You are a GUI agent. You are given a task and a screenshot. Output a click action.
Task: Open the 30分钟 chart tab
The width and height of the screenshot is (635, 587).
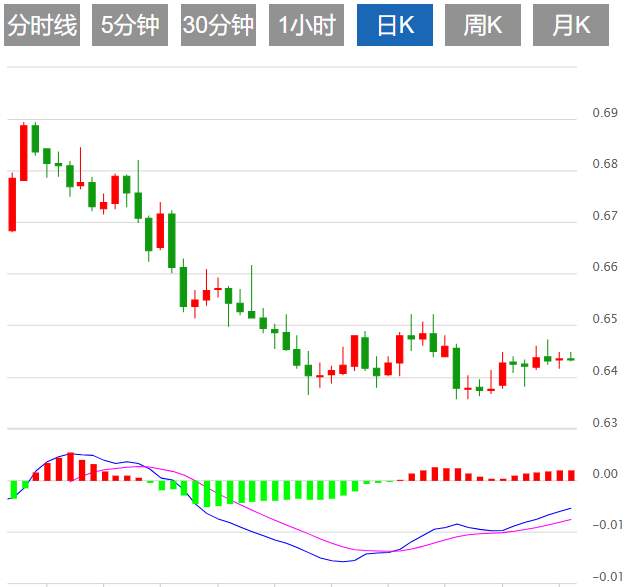pyautogui.click(x=218, y=25)
